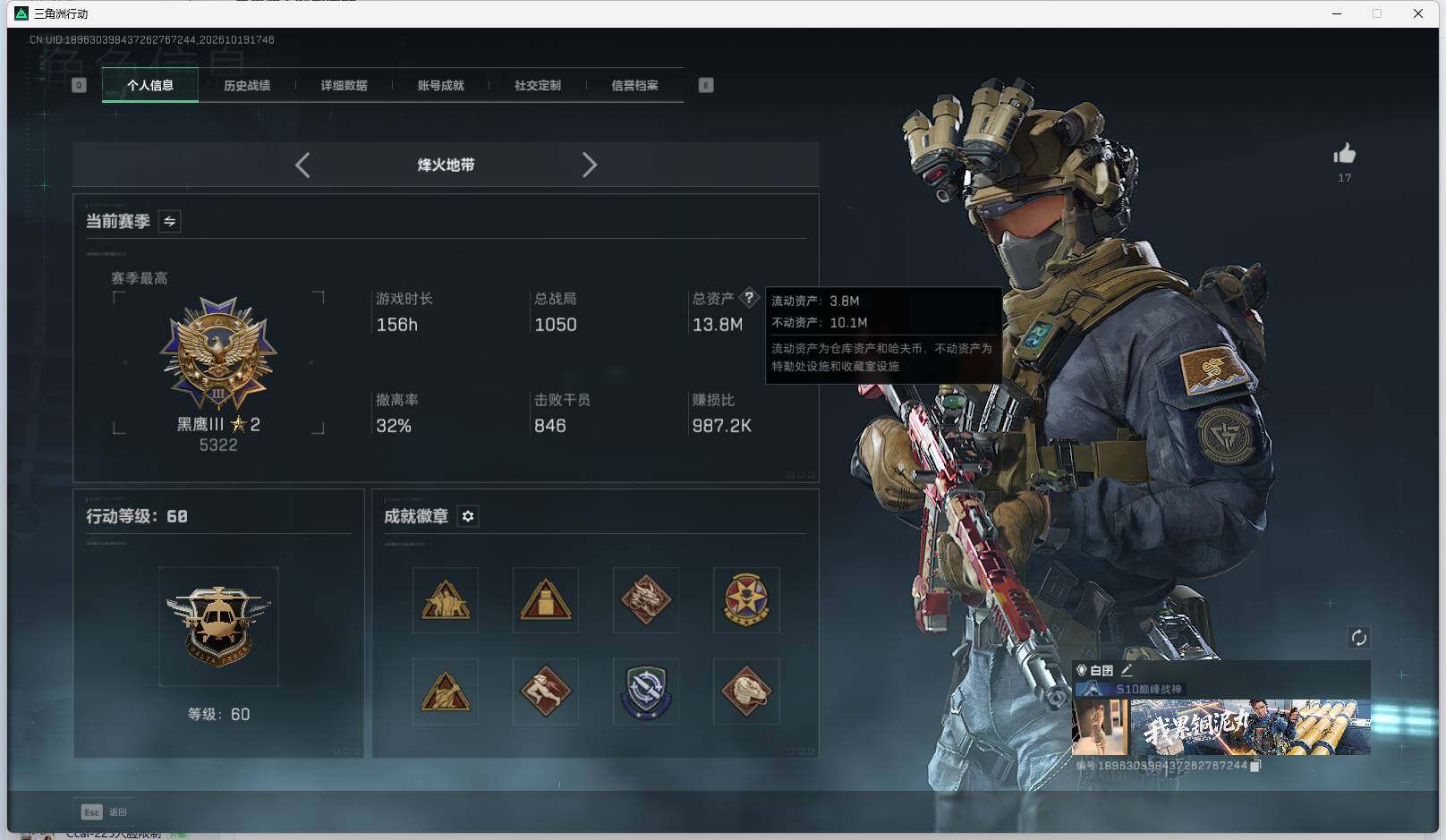The height and width of the screenshot is (840, 1446).
Task: Click the 总资产 question mark help icon
Action: pos(749,298)
